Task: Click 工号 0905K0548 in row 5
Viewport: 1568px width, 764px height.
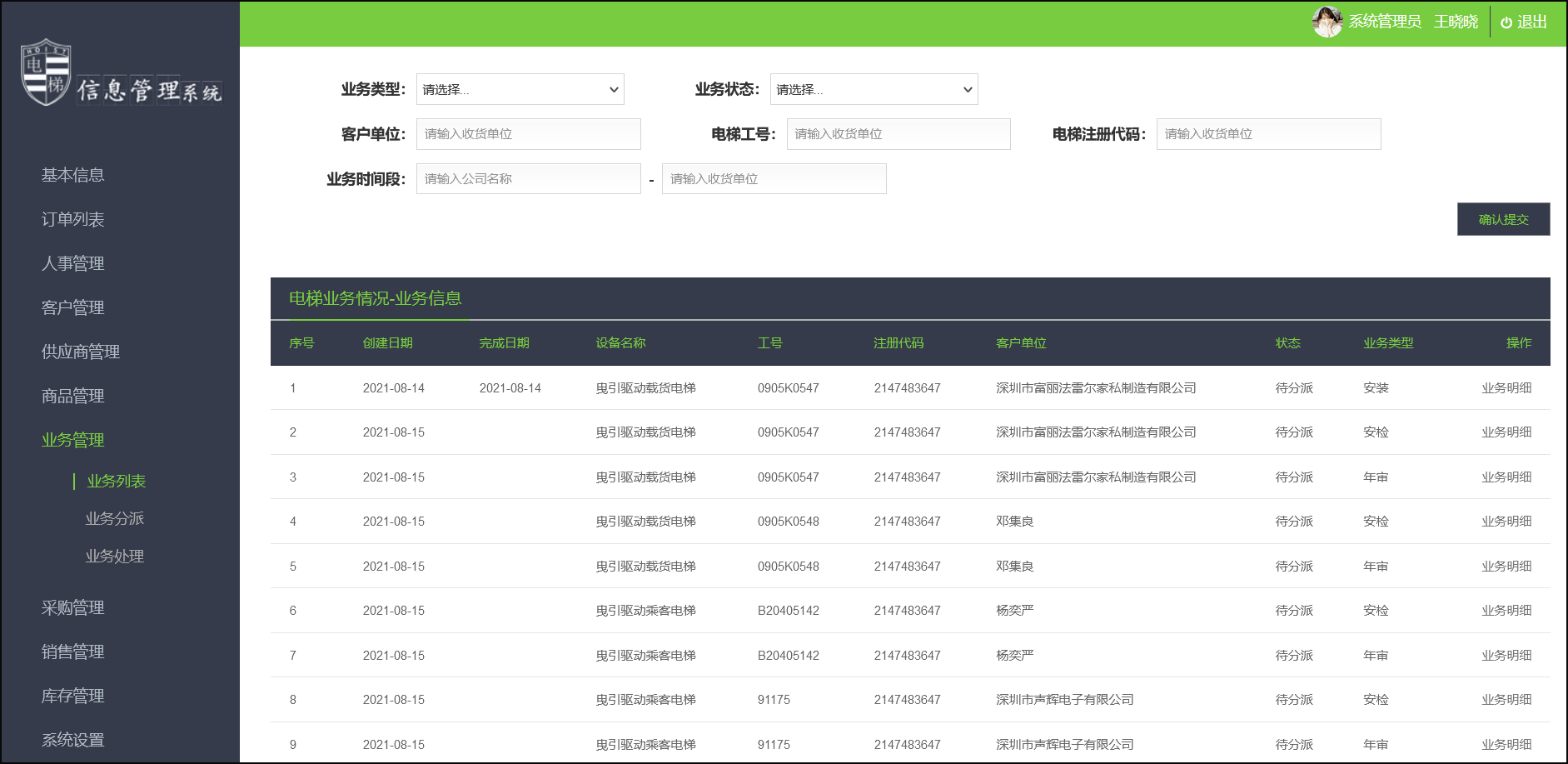Action: (x=789, y=567)
